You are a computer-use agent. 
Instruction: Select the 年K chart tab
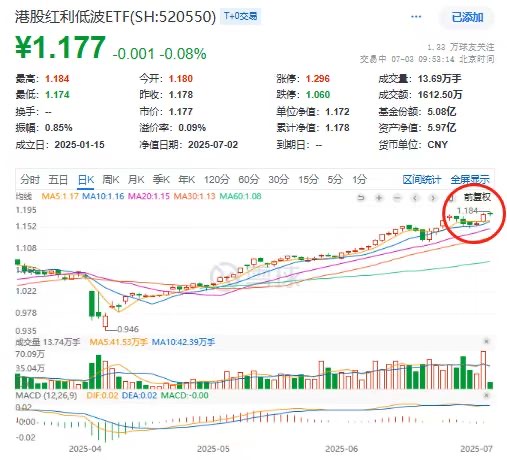click(186, 180)
